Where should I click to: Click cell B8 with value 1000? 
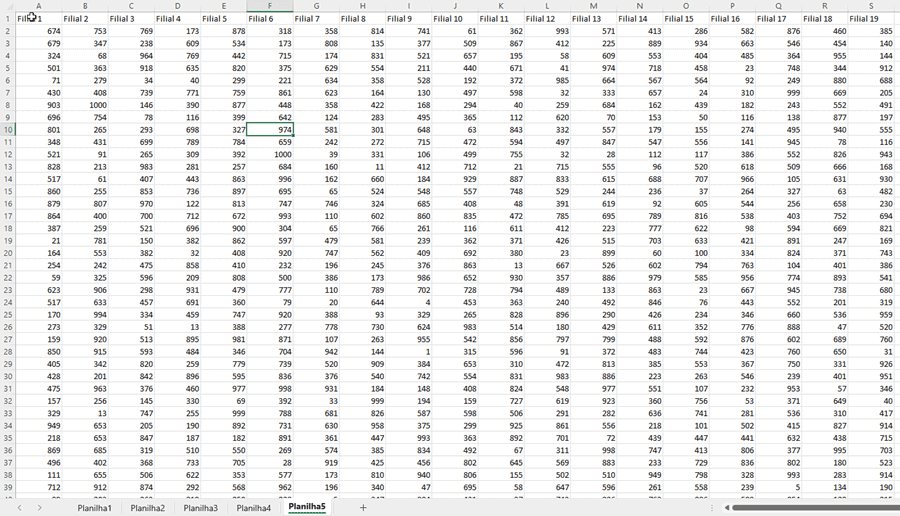[85, 105]
